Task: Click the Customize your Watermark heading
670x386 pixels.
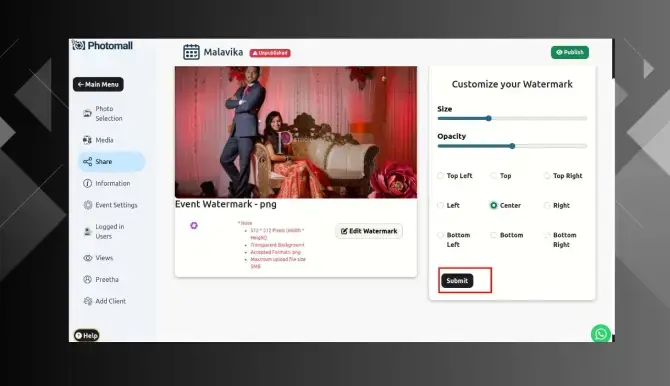Action: pos(512,84)
